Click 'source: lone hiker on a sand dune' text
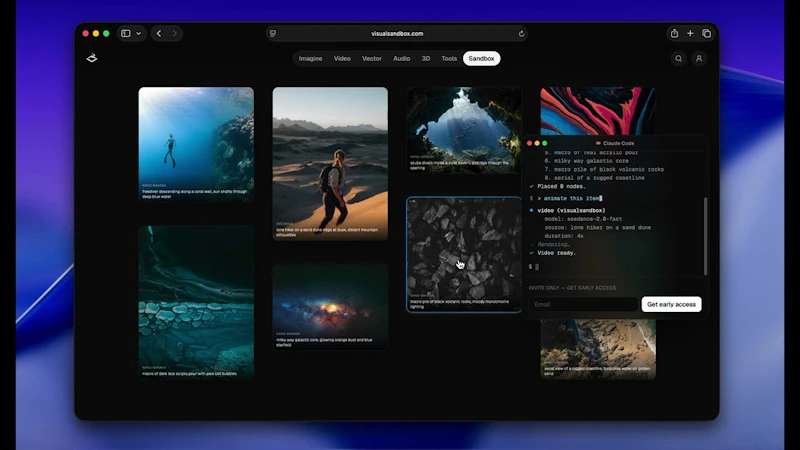The image size is (800, 450). click(x=597, y=228)
